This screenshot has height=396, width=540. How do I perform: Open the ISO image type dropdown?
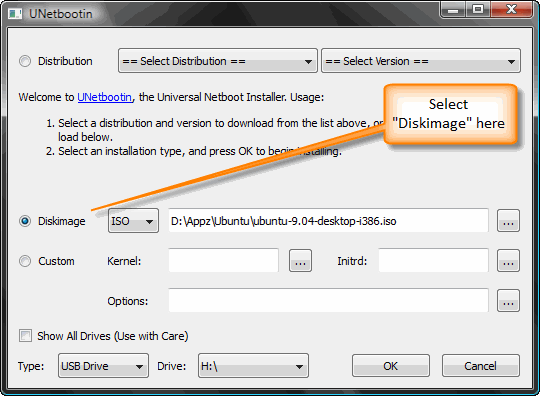click(x=133, y=221)
